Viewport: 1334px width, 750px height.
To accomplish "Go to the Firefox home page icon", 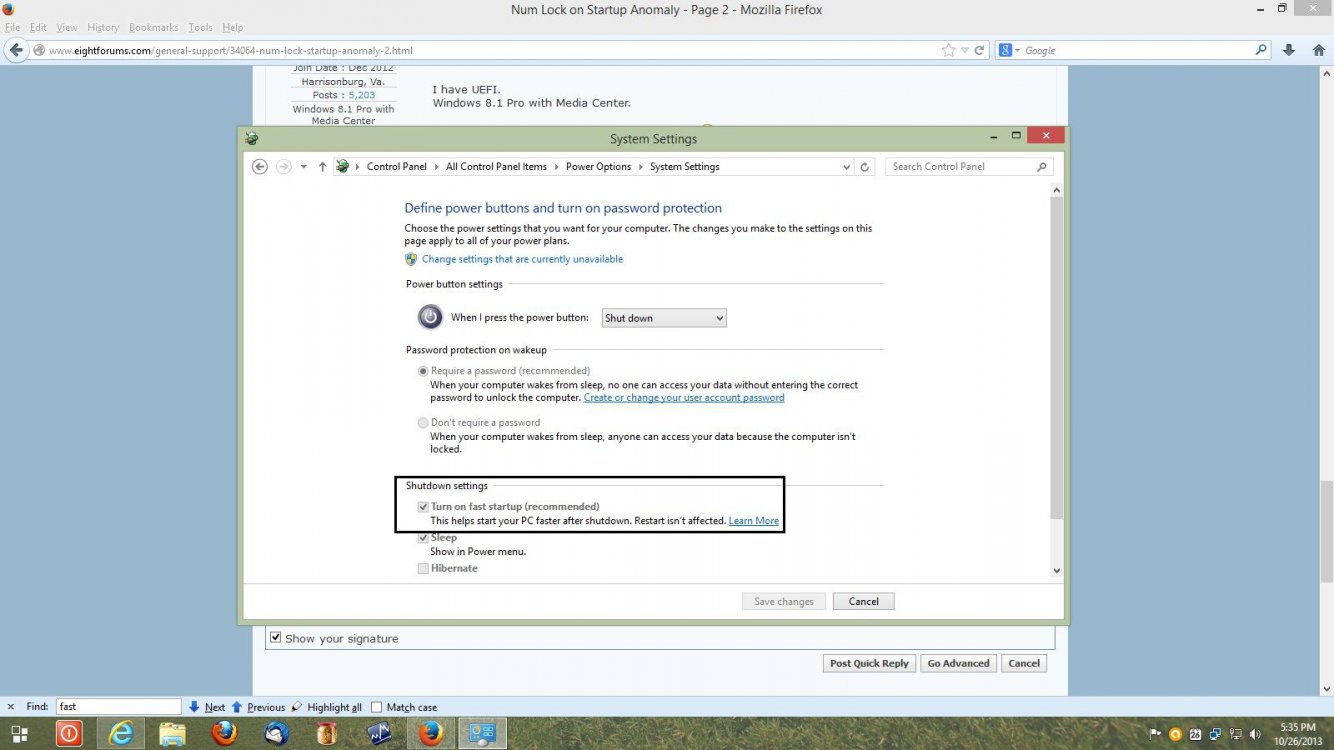I will click(x=1318, y=50).
